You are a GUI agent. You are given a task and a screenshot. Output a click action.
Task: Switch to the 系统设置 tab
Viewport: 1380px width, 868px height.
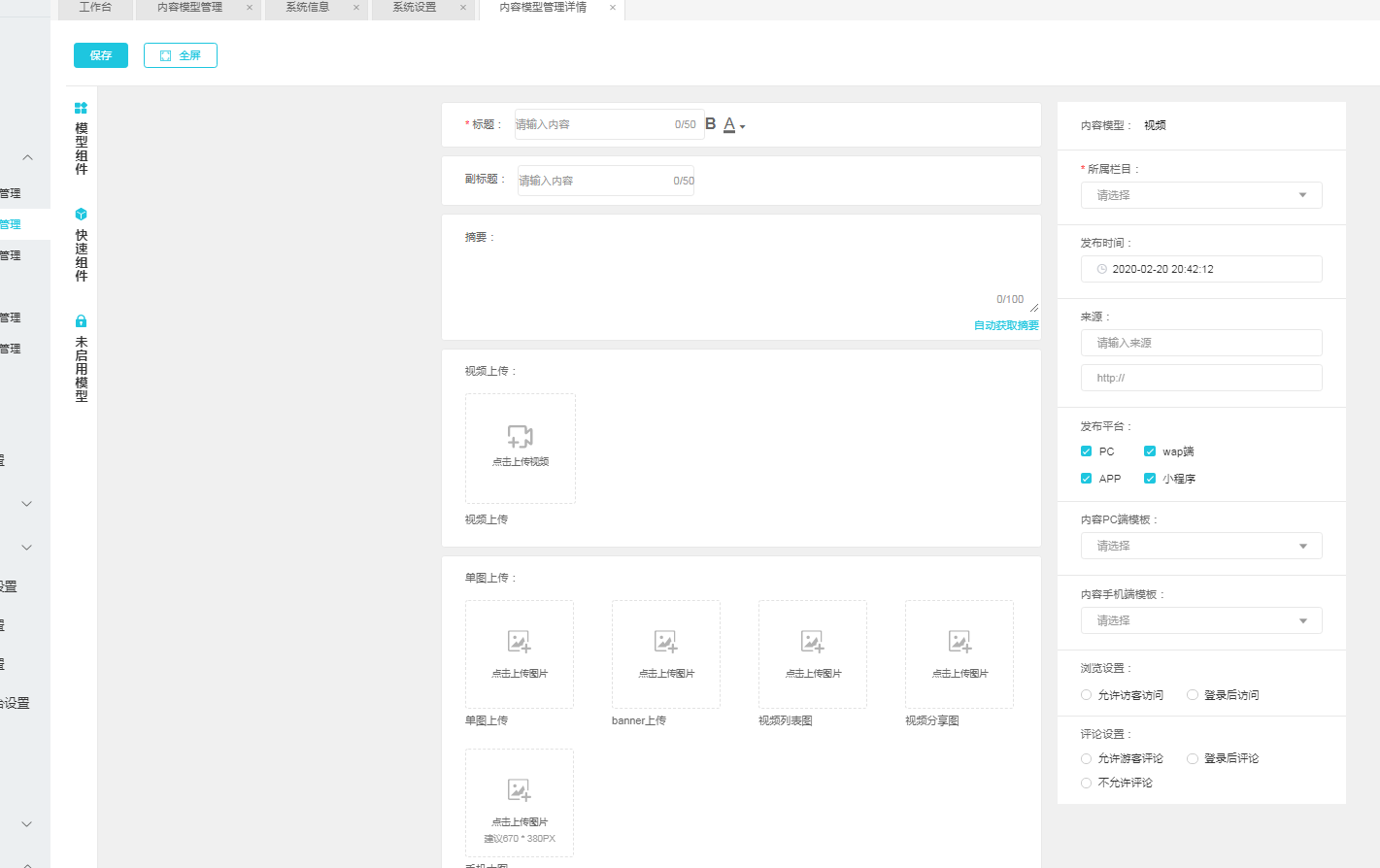point(415,8)
